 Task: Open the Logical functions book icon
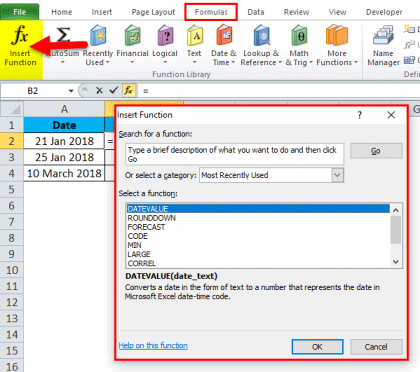tap(165, 35)
